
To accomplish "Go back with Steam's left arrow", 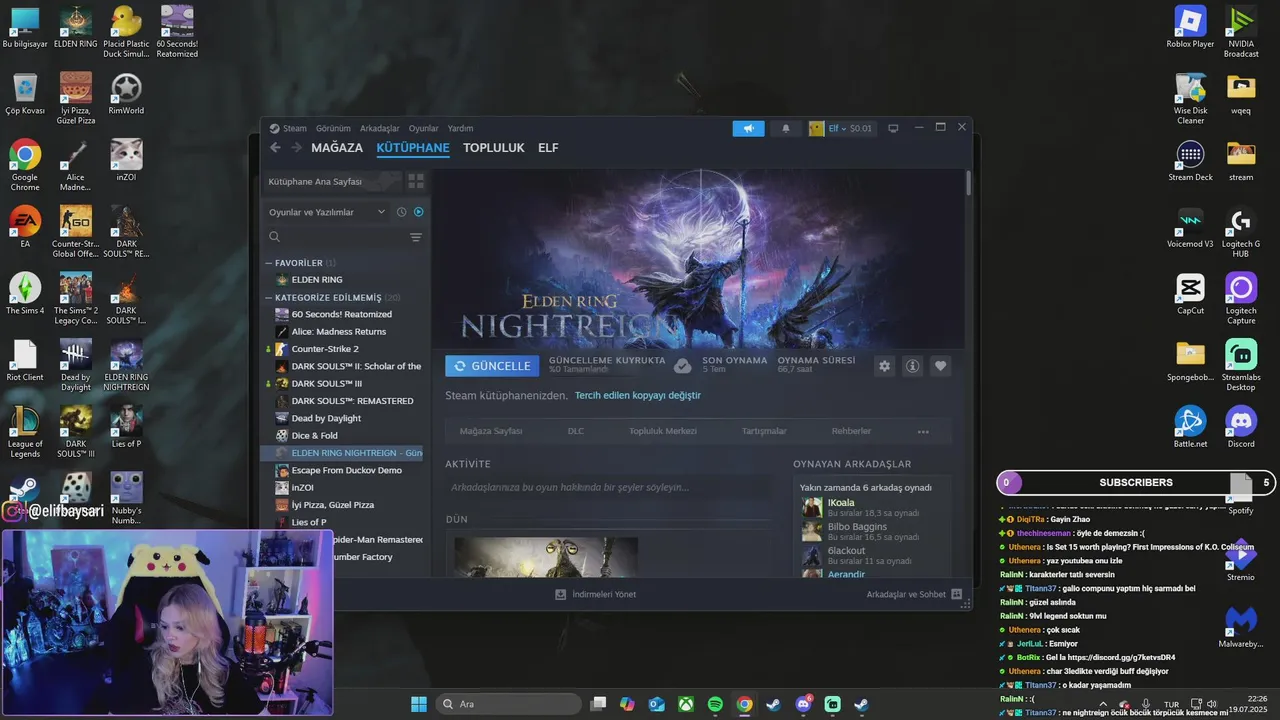I will coord(275,147).
